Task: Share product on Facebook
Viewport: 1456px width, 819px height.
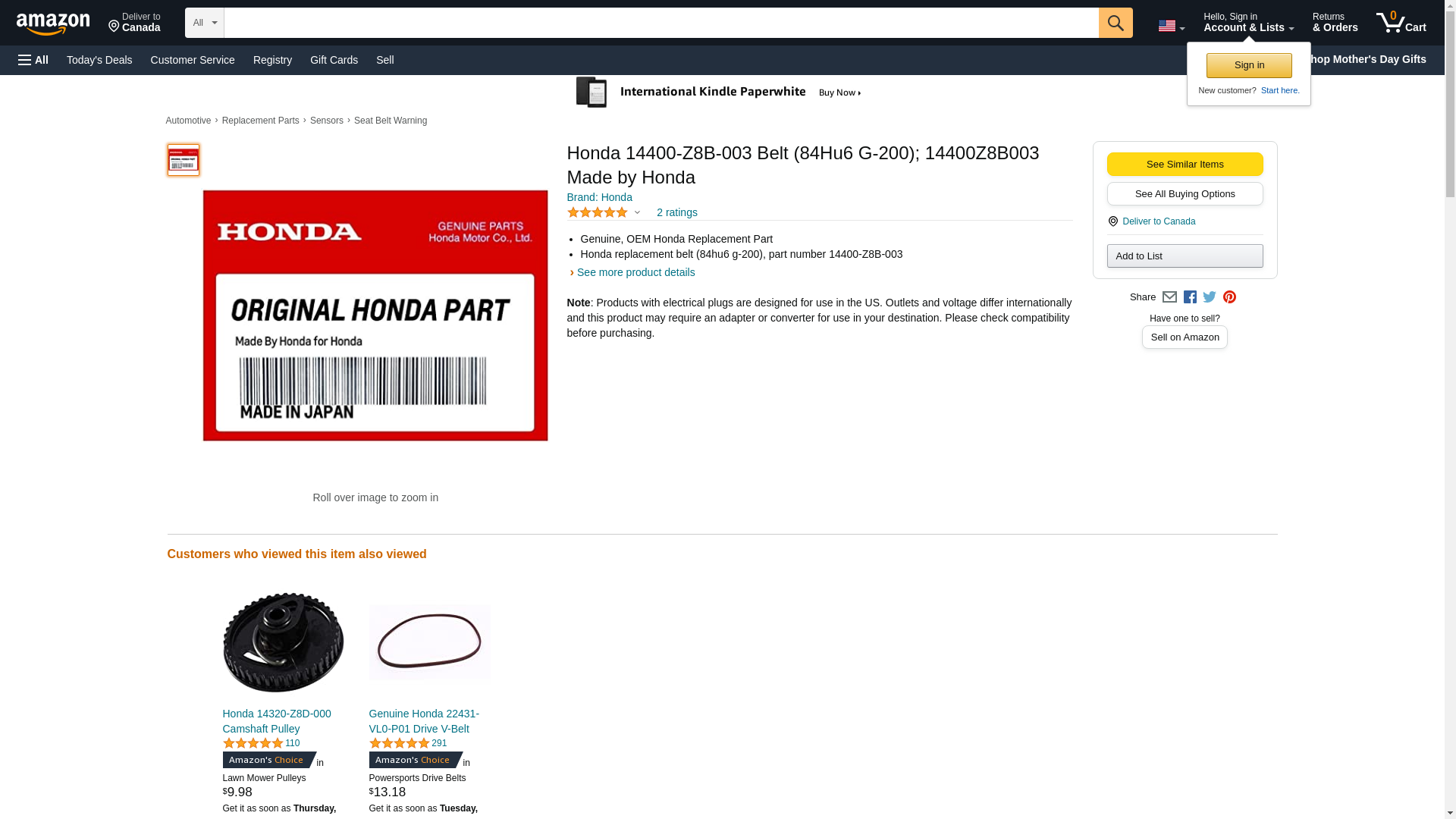Action: click(x=1190, y=297)
